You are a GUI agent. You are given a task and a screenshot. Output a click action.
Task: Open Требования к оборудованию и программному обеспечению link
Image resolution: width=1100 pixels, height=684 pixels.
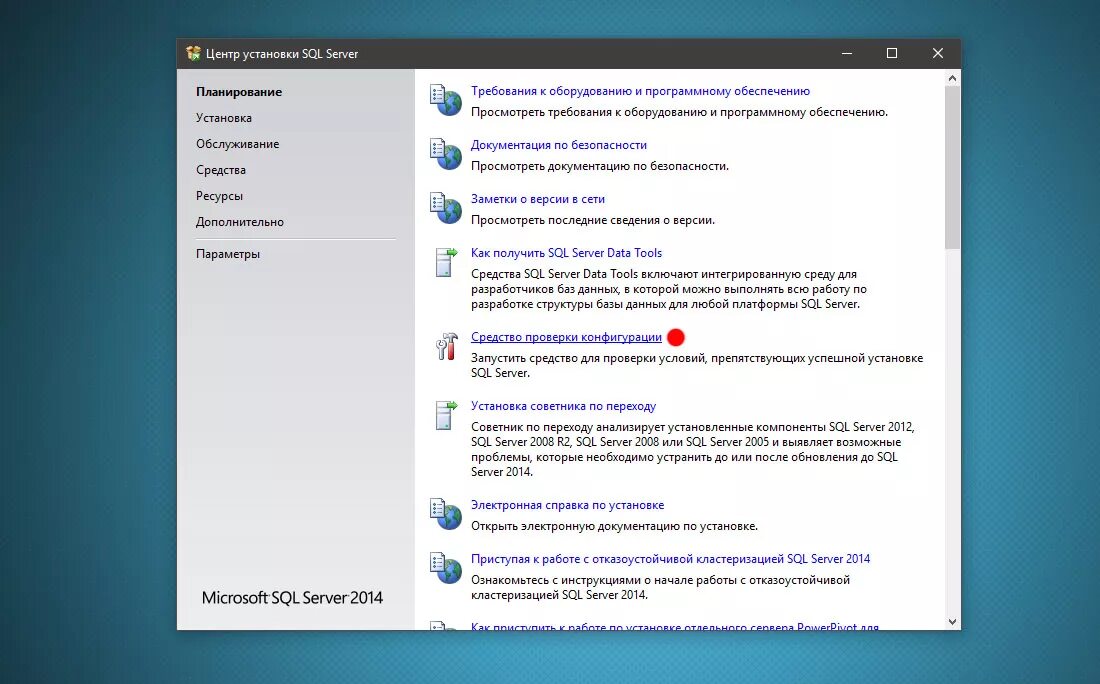[x=640, y=91]
